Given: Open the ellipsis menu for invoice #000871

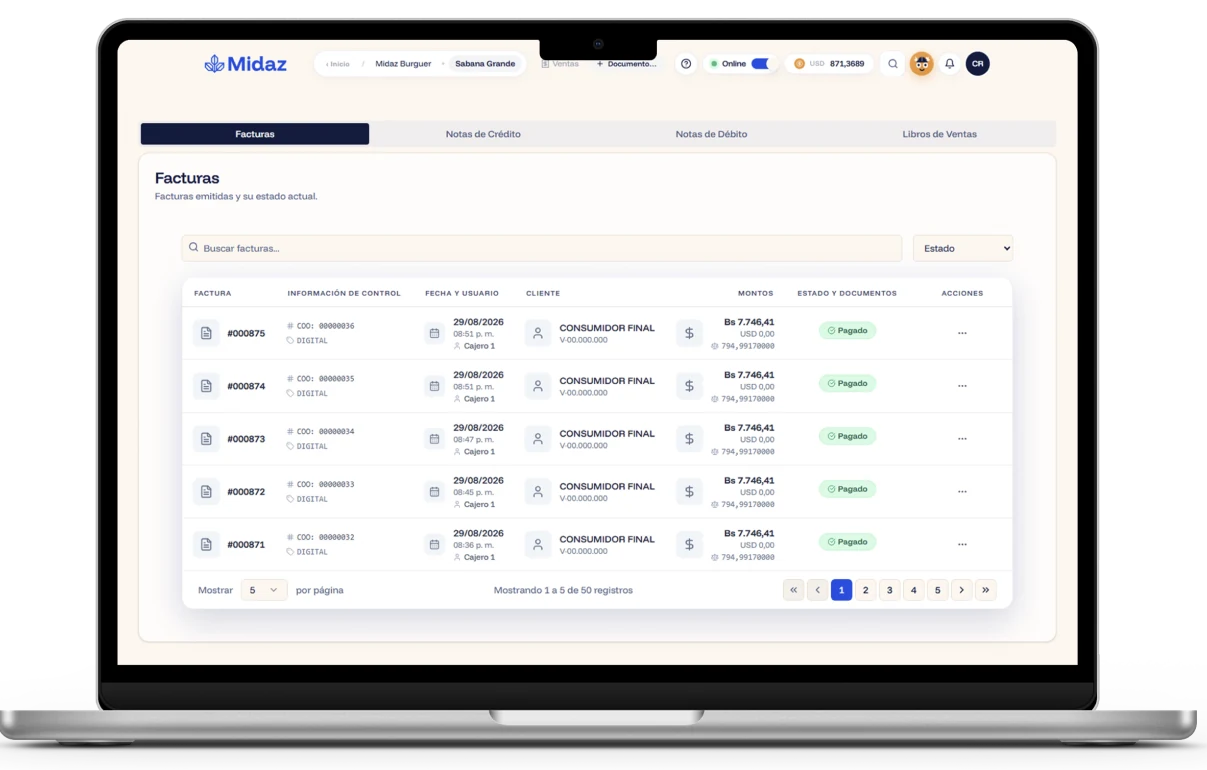Looking at the screenshot, I should (x=962, y=545).
